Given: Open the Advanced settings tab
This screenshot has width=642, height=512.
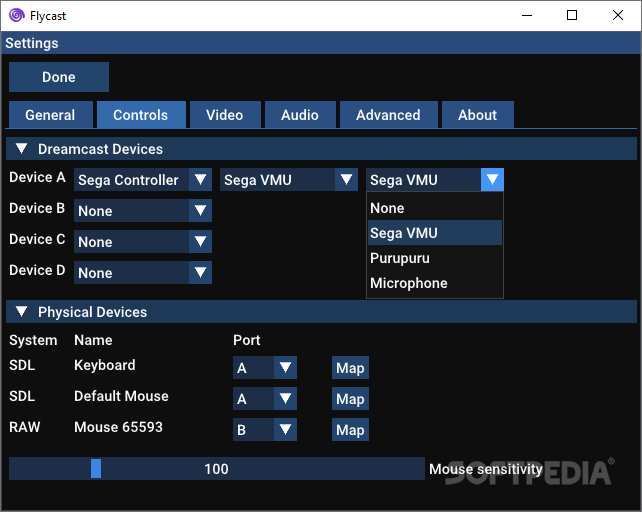Looking at the screenshot, I should point(389,115).
